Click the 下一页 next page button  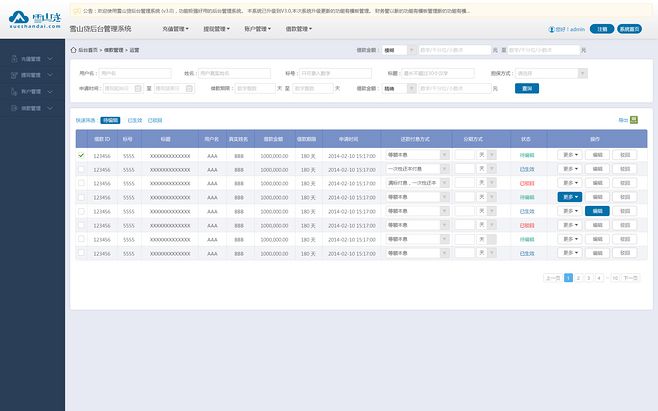630,278
